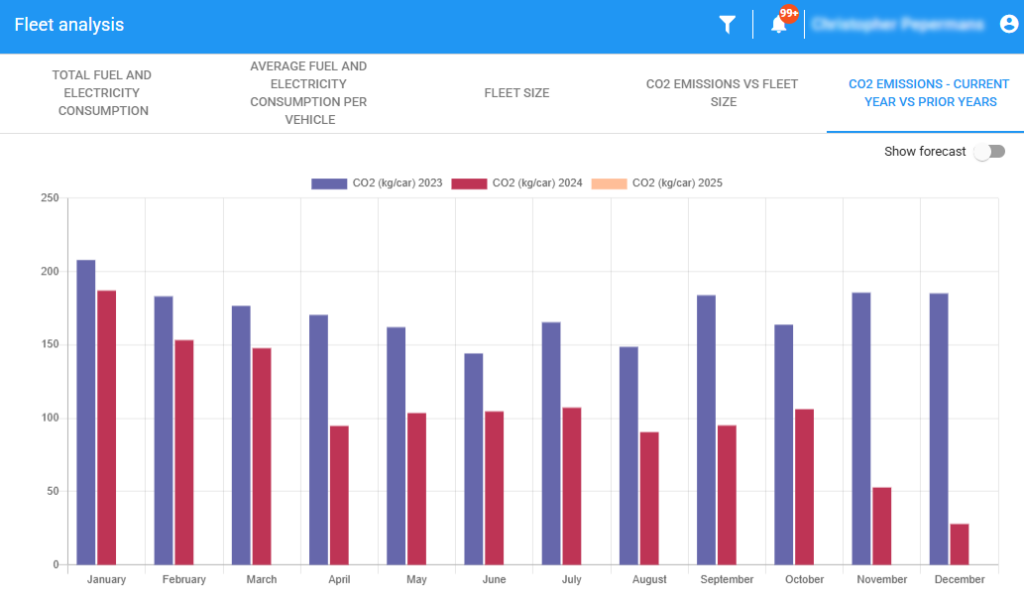This screenshot has width=1024, height=608.
Task: Hide the CO2 (kg/car) 2024 legend series
Action: (517, 183)
